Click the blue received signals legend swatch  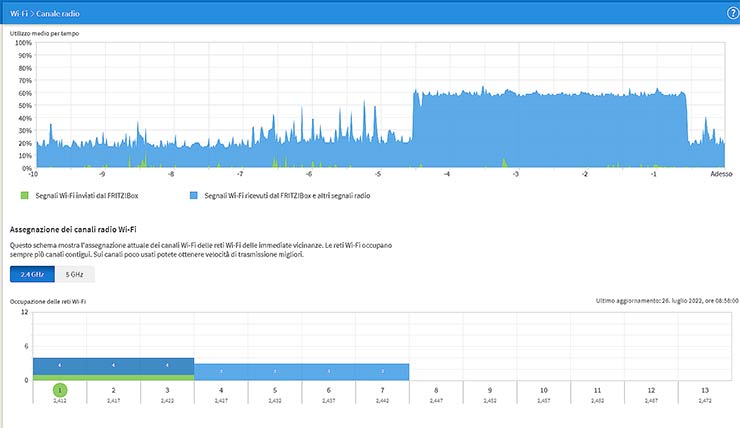click(194, 196)
